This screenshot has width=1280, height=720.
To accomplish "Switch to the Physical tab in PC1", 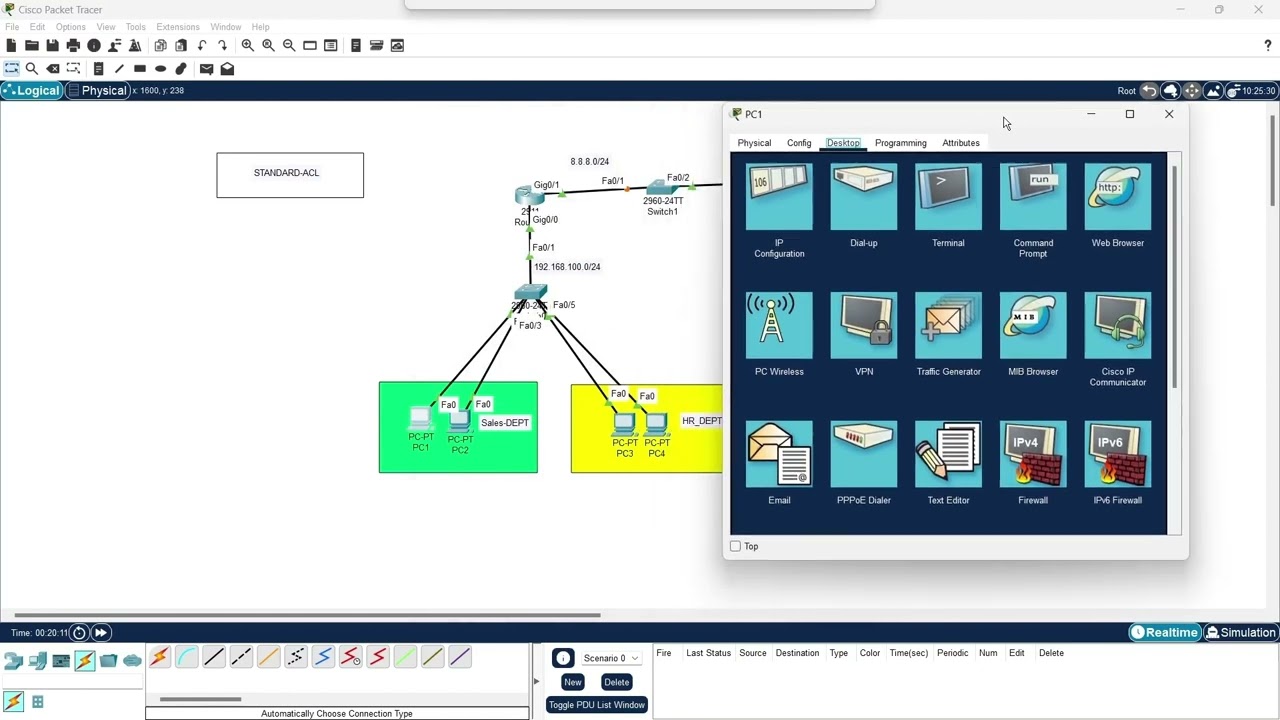I will pos(754,143).
